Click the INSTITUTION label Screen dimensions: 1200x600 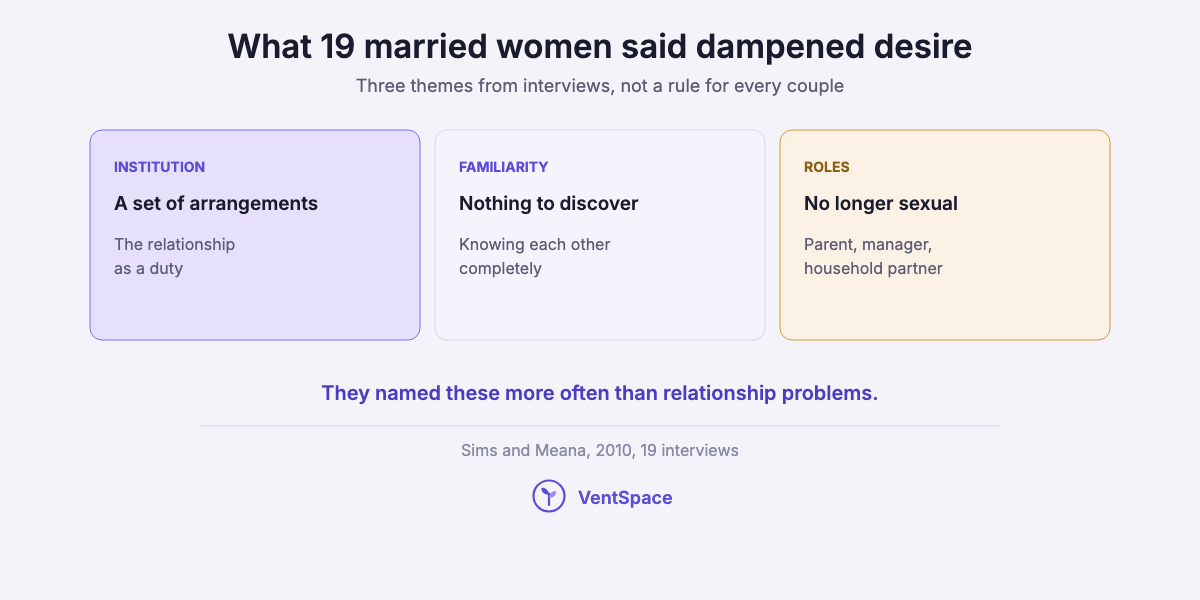pyautogui.click(x=159, y=167)
